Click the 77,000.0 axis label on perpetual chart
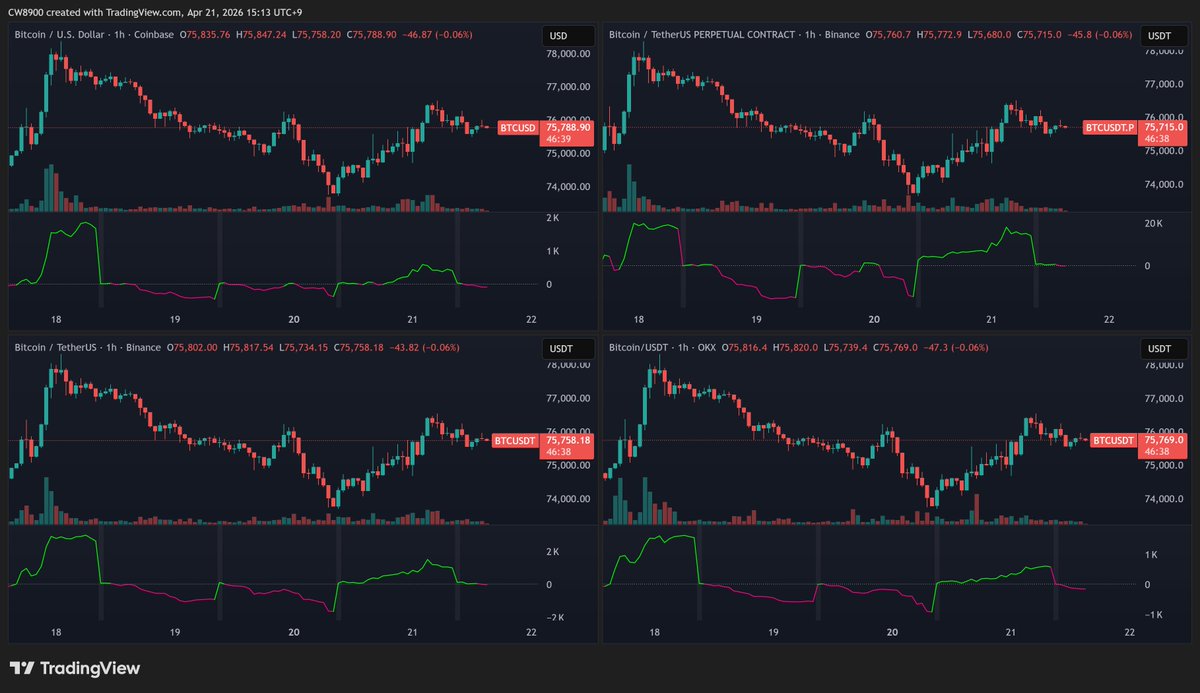The image size is (1200, 693). tap(1164, 85)
